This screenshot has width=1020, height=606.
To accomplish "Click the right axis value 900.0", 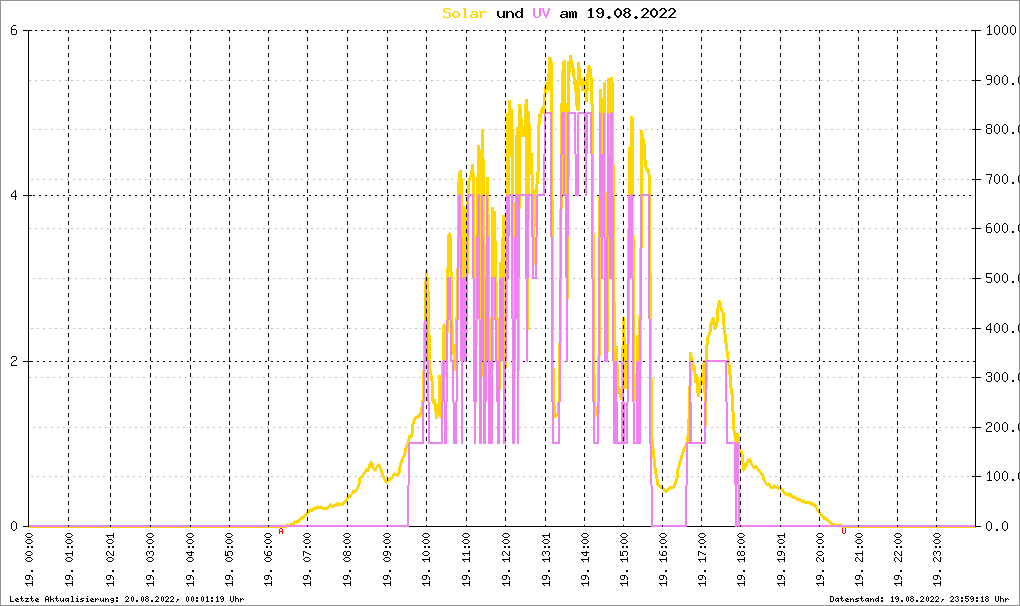I will (x=1001, y=80).
